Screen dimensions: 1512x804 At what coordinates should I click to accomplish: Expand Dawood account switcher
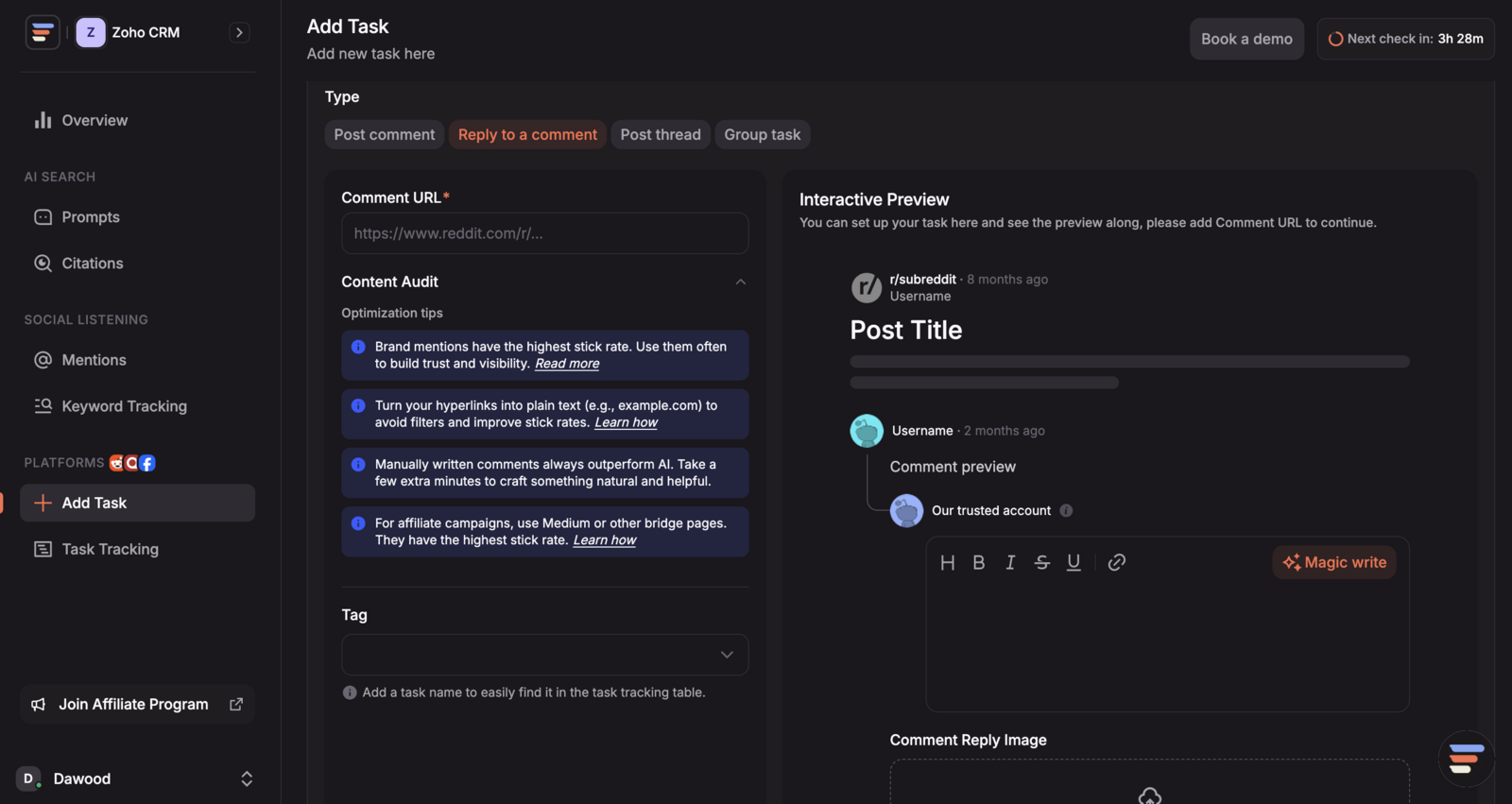pyautogui.click(x=247, y=778)
